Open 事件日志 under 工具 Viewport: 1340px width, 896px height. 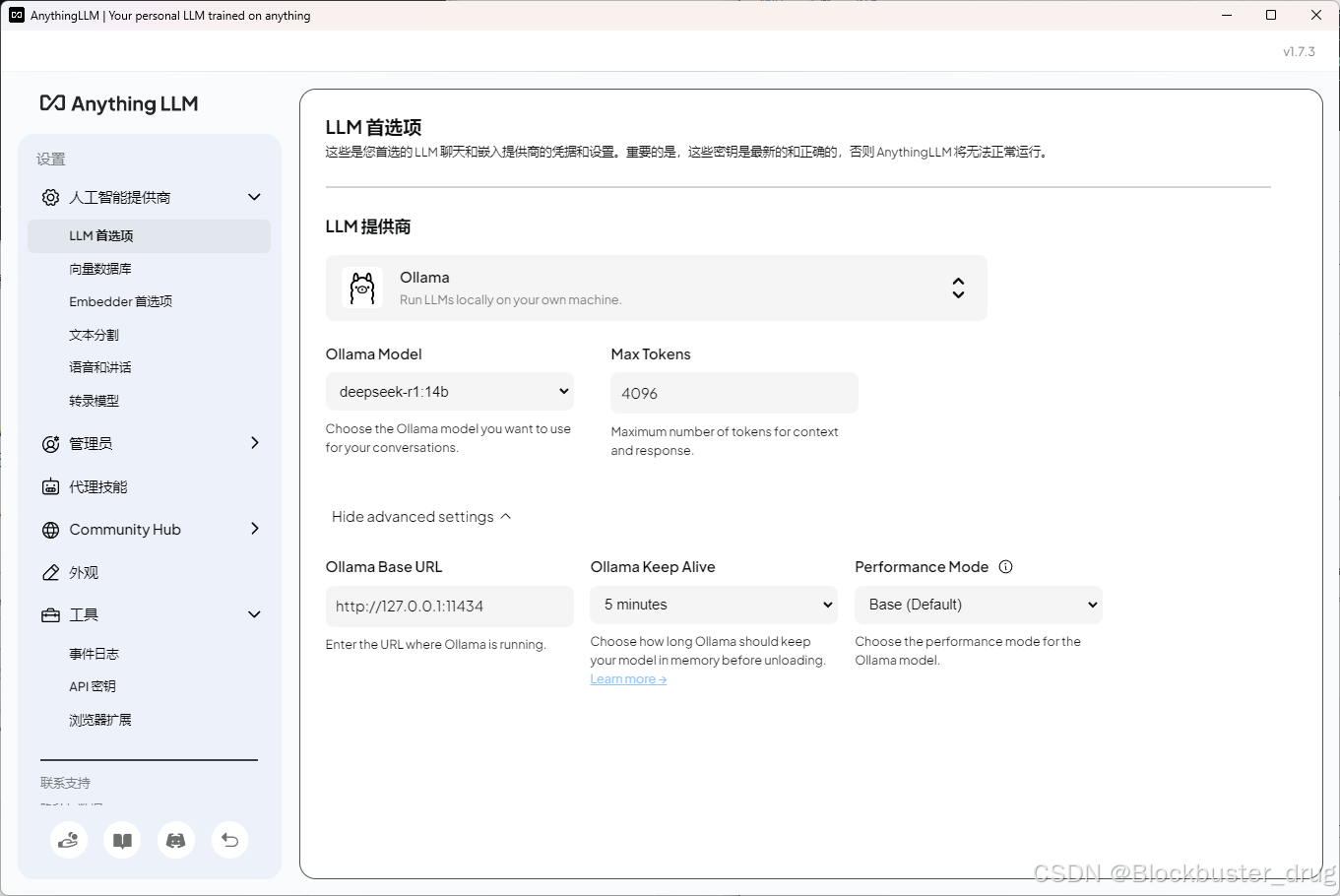tap(94, 654)
